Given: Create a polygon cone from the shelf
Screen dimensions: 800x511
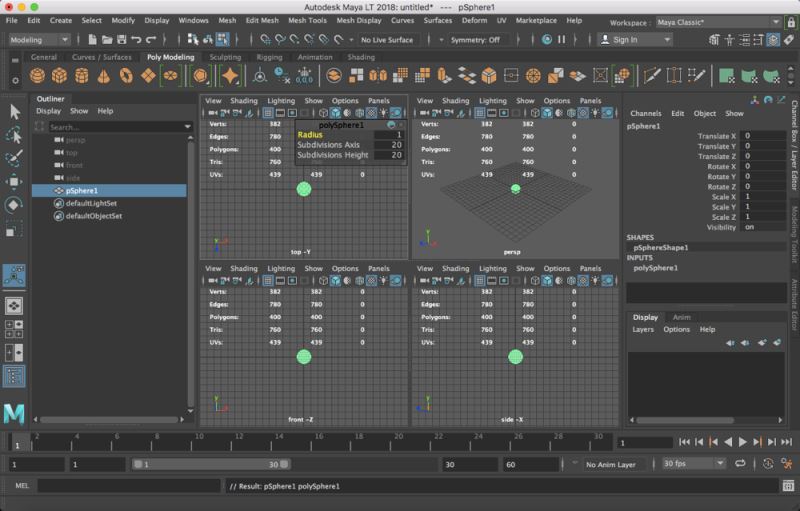Looking at the screenshot, I should [104, 76].
